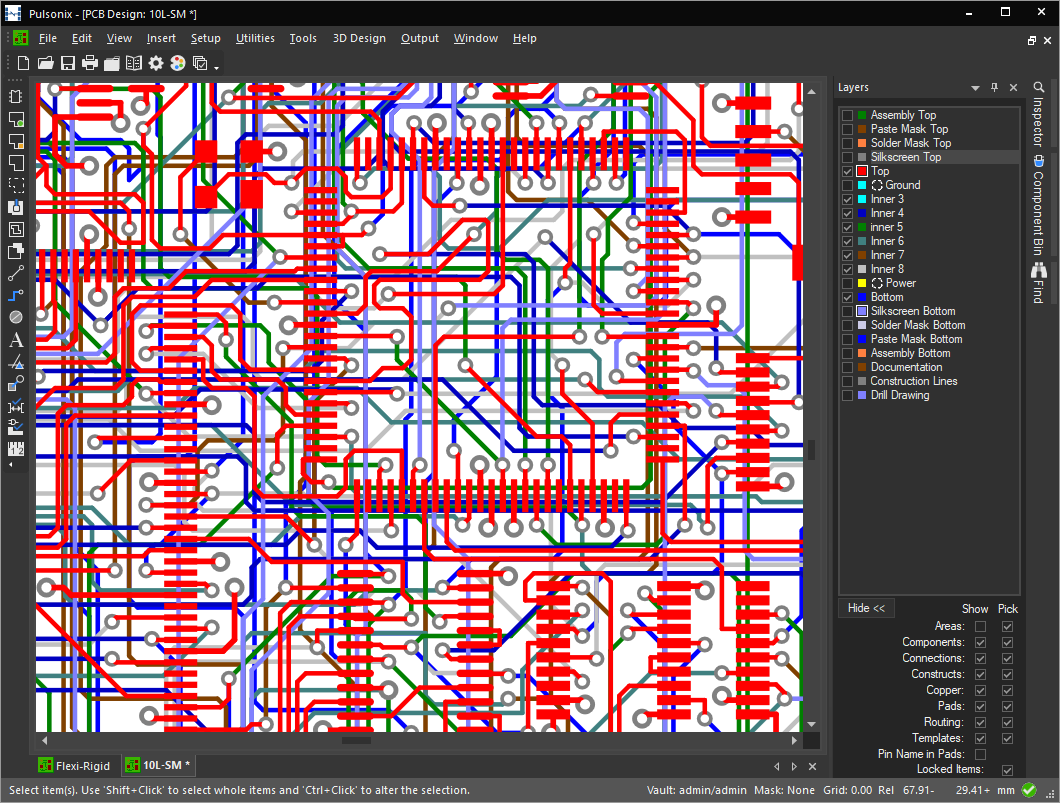1060x803 pixels.
Task: Expand the left toolbar overflow arrow
Action: click(x=10, y=466)
